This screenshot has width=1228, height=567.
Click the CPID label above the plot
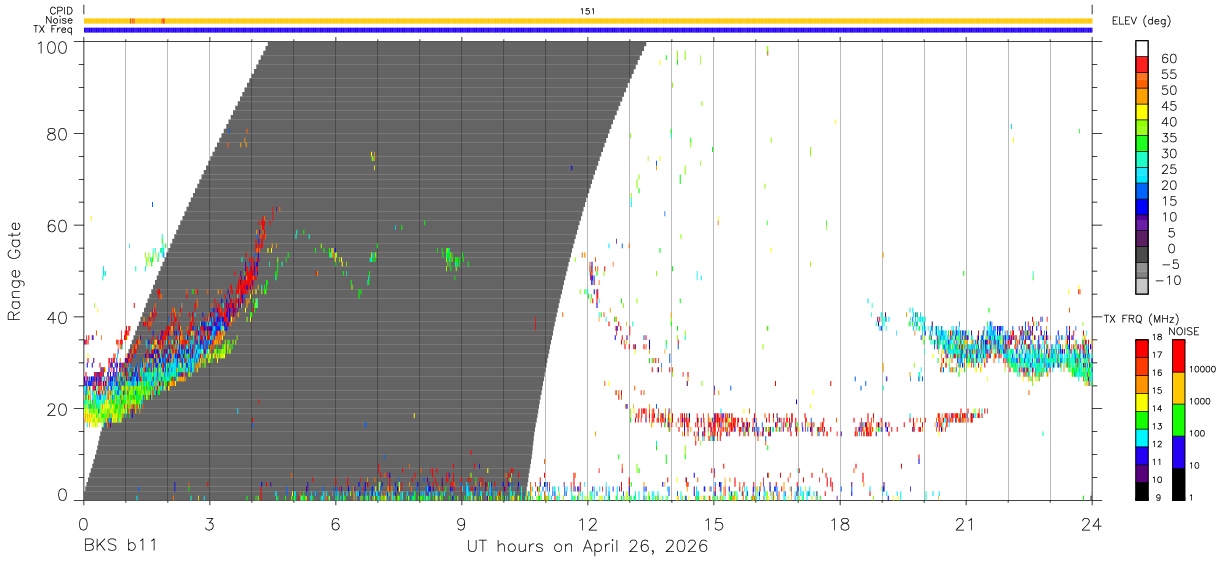(x=60, y=11)
